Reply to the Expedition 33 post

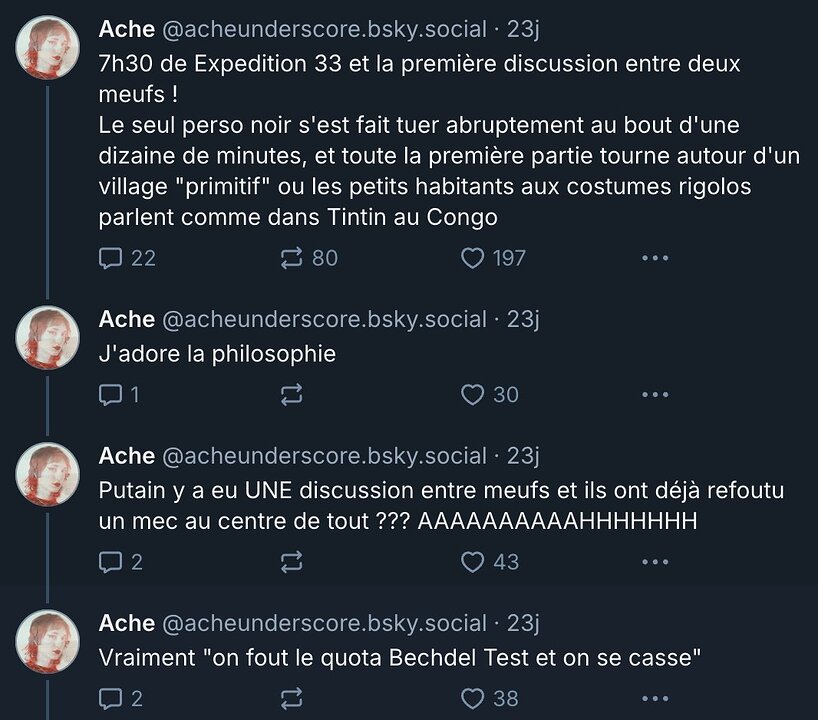point(111,258)
